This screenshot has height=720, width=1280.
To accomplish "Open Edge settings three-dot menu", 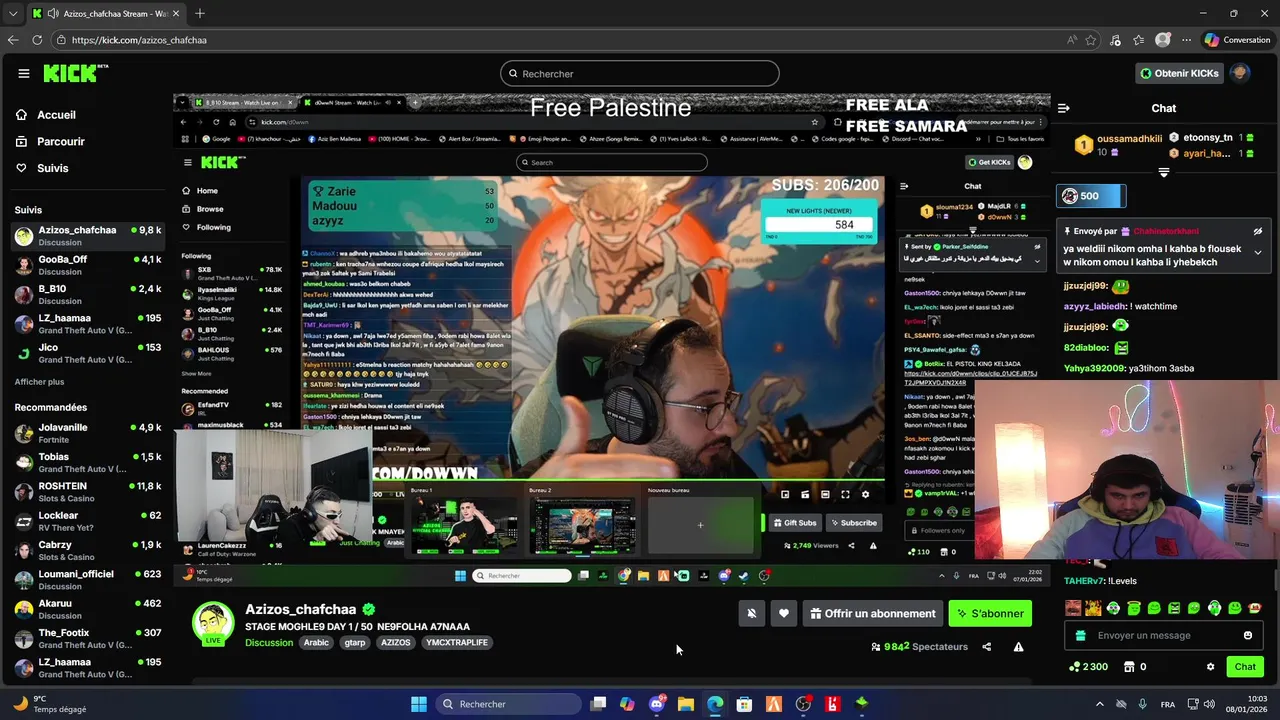I will [1187, 40].
